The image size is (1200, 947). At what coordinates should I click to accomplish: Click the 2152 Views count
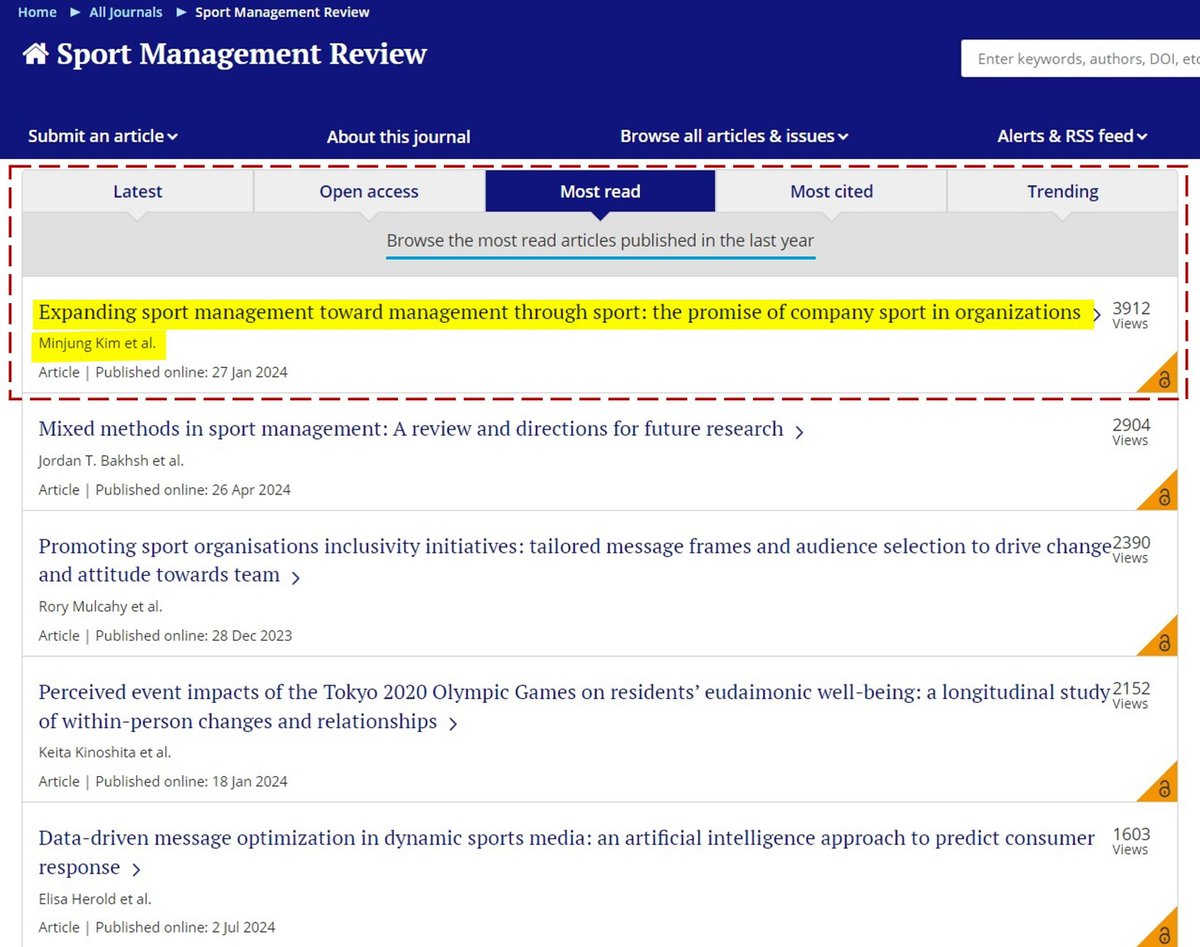[x=1131, y=695]
